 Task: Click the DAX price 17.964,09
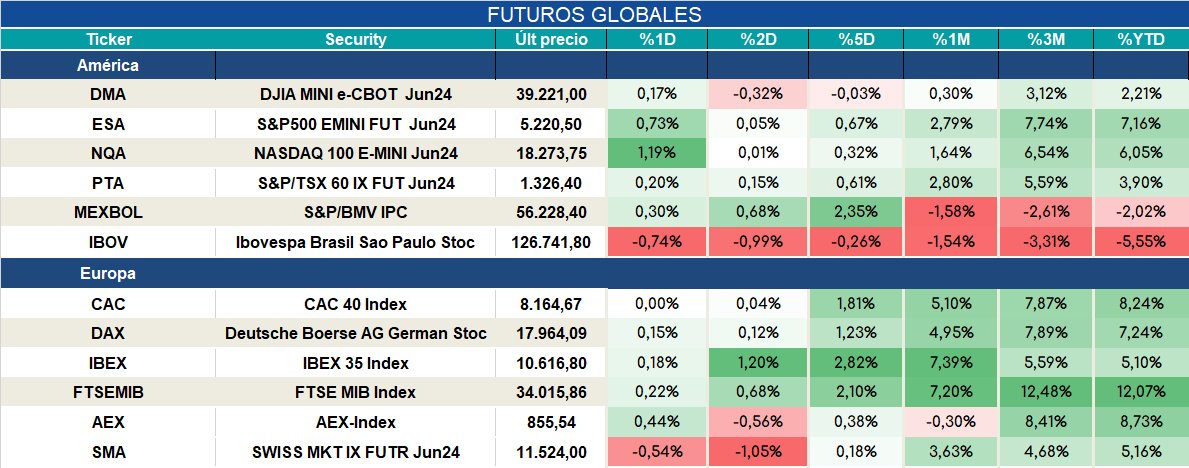551,334
